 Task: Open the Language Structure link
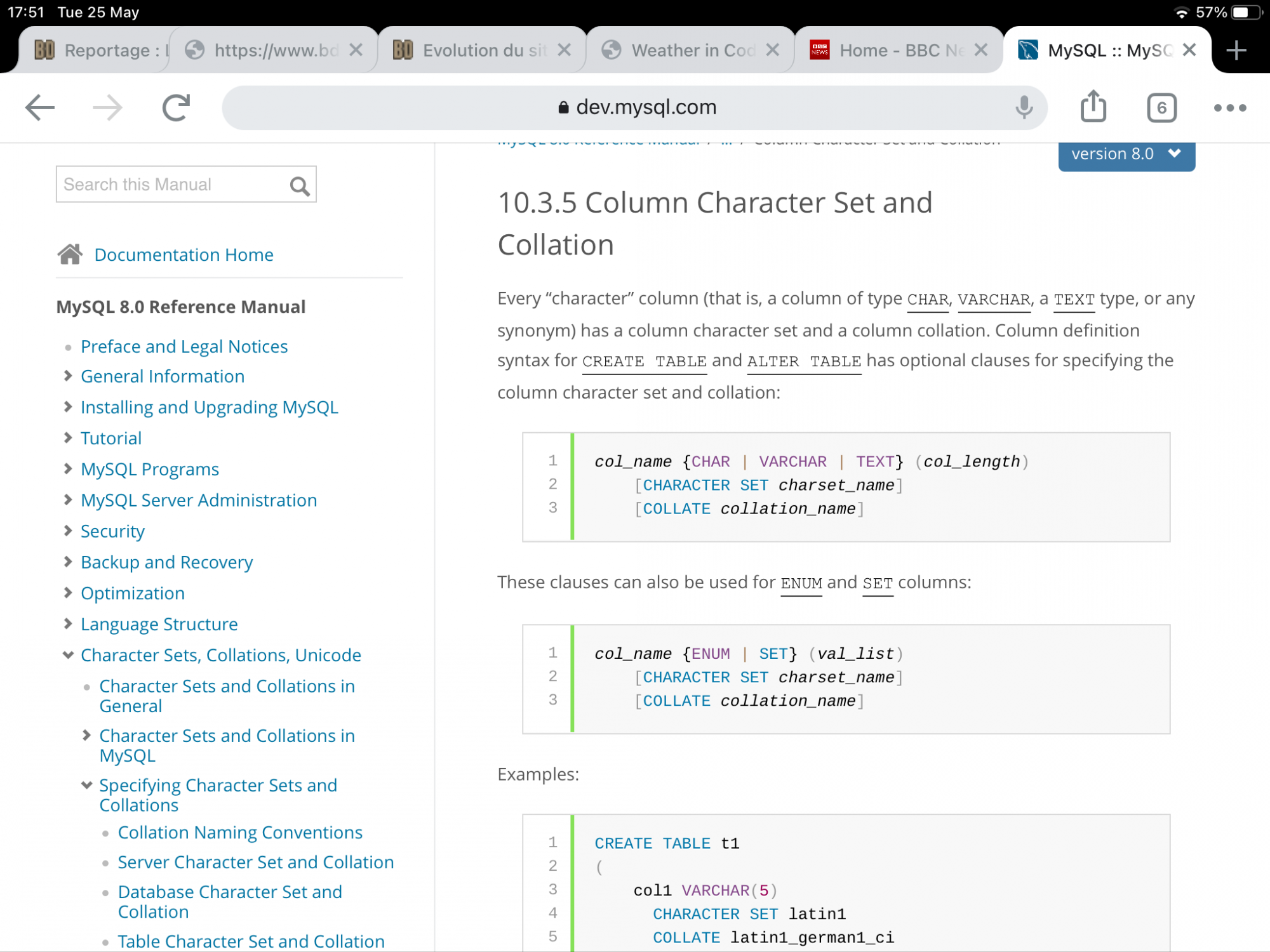coord(159,625)
